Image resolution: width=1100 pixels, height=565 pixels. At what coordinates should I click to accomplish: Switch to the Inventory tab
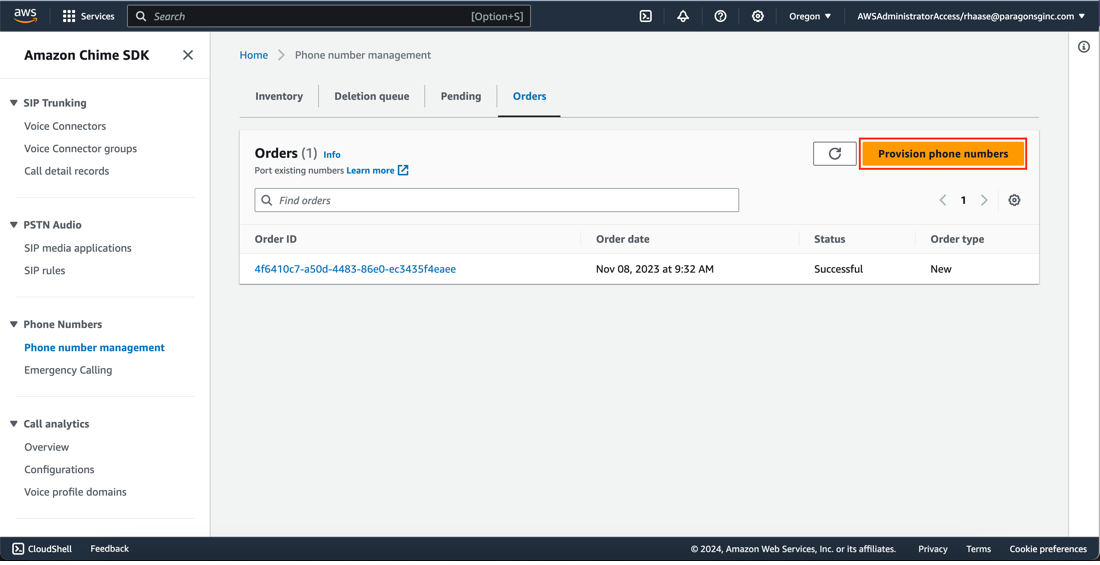(x=279, y=96)
